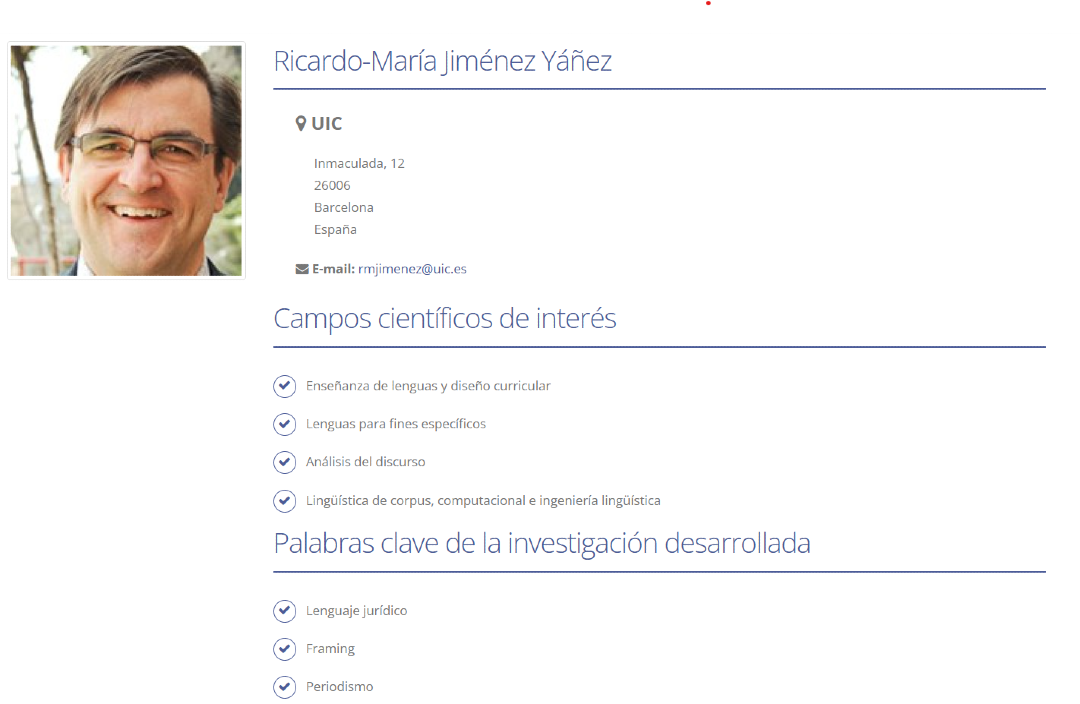
Task: Select the name heading Ricardo-María Jiménez Yáñez
Action: [442, 61]
